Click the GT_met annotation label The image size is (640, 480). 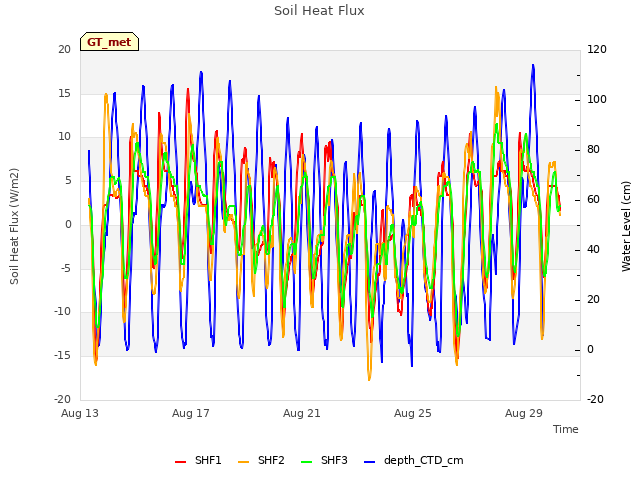tap(109, 42)
